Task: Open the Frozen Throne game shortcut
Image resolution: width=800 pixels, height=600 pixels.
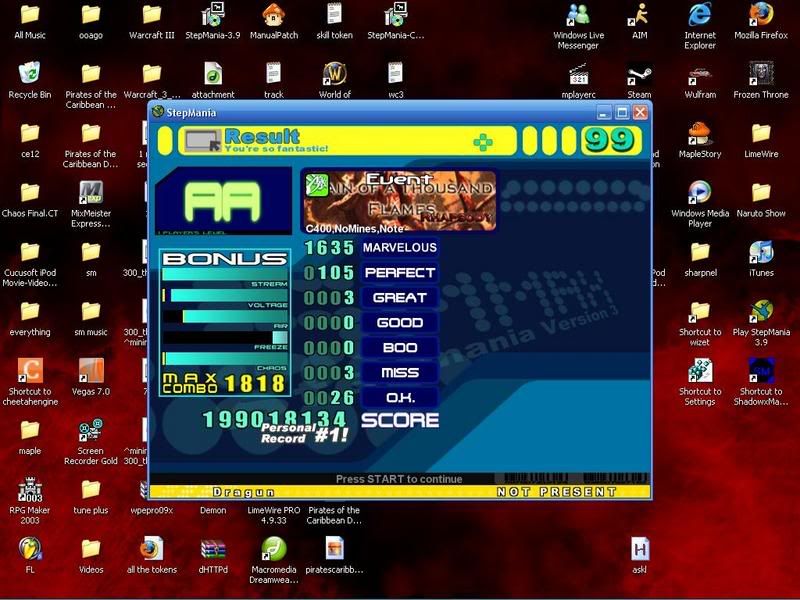Action: pyautogui.click(x=761, y=75)
